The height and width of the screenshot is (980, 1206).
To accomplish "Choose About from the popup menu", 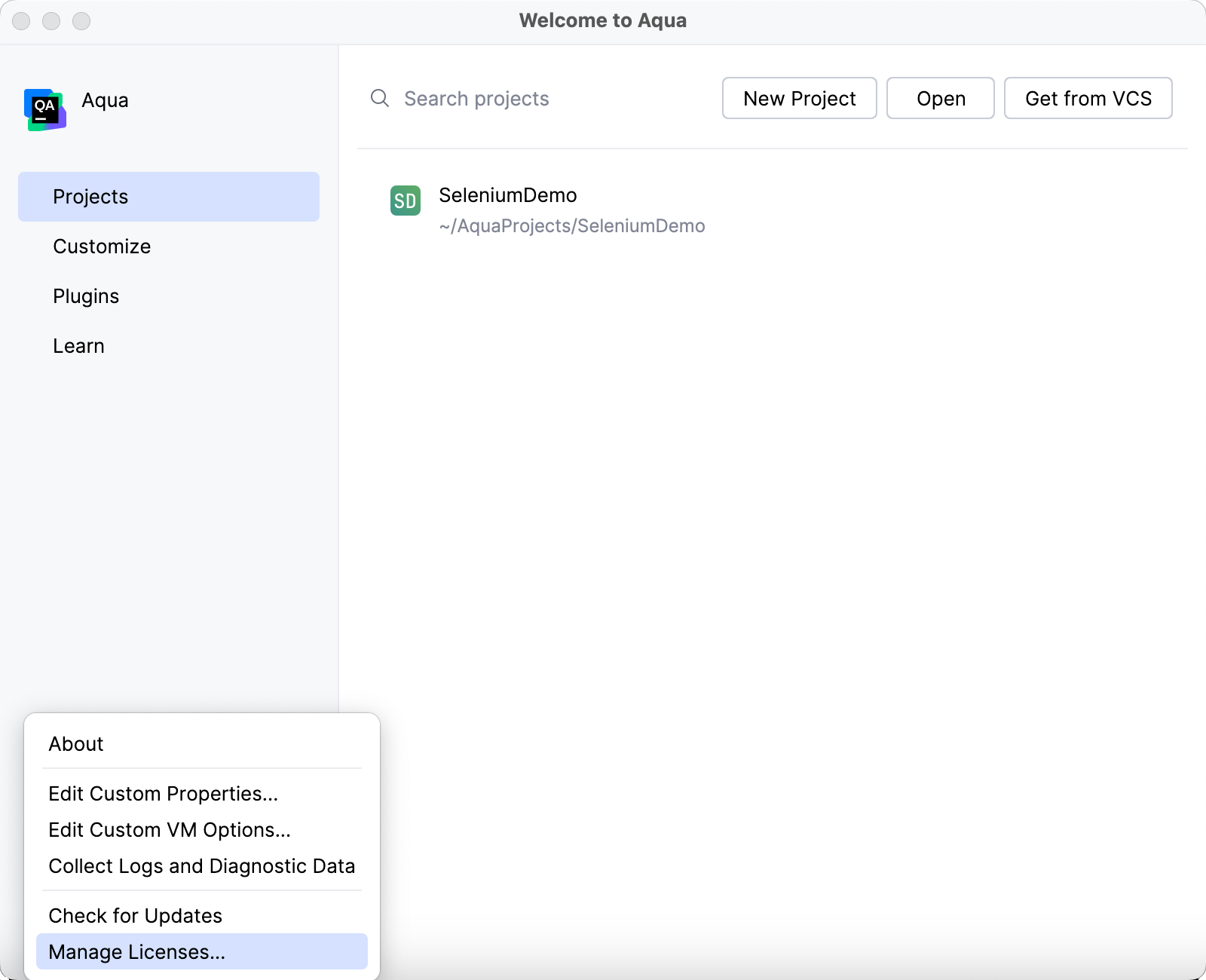I will [202, 744].
